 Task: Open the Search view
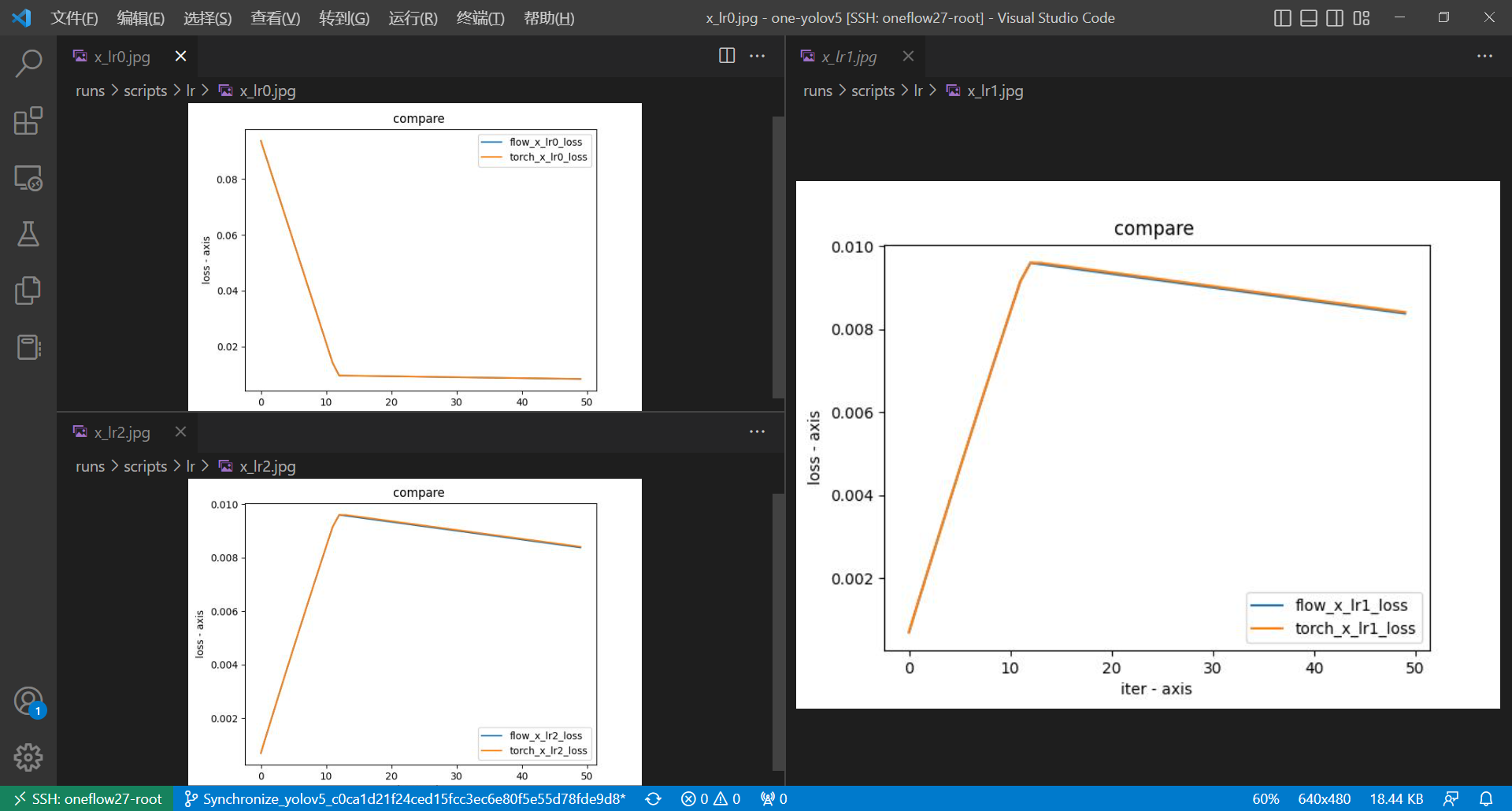click(29, 62)
